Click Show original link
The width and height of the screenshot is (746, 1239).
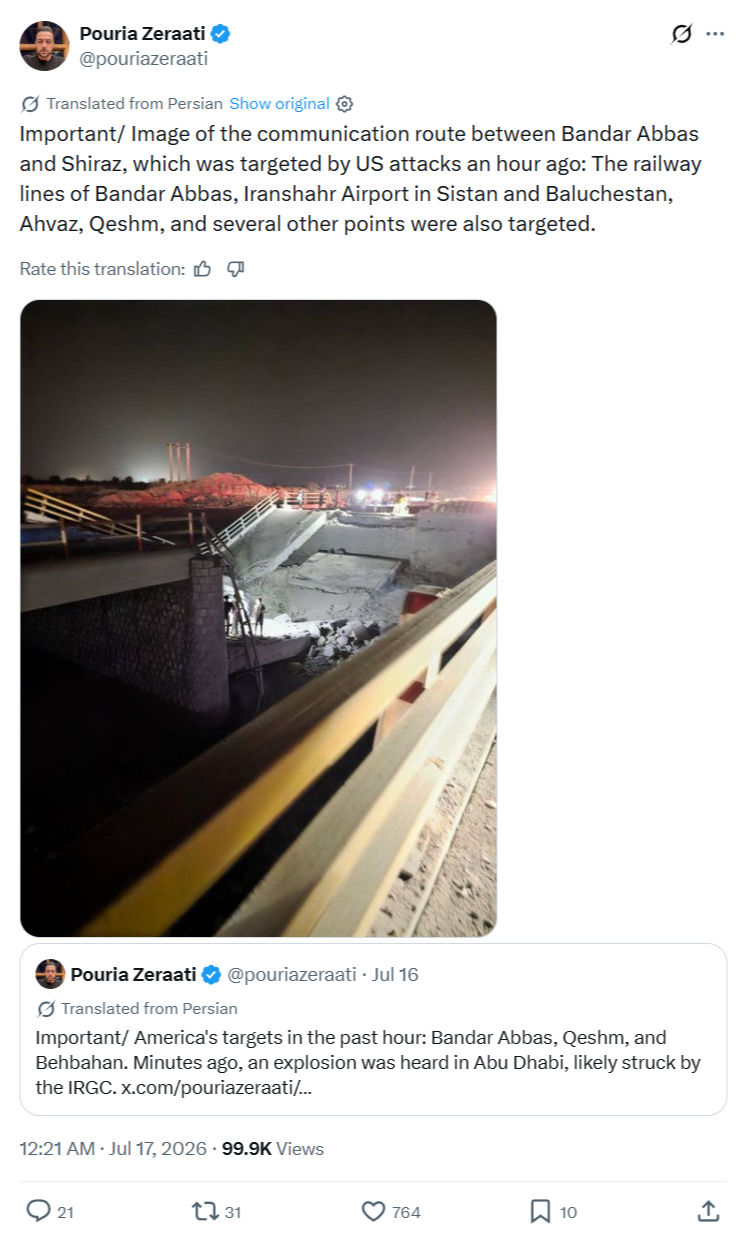[x=279, y=104]
